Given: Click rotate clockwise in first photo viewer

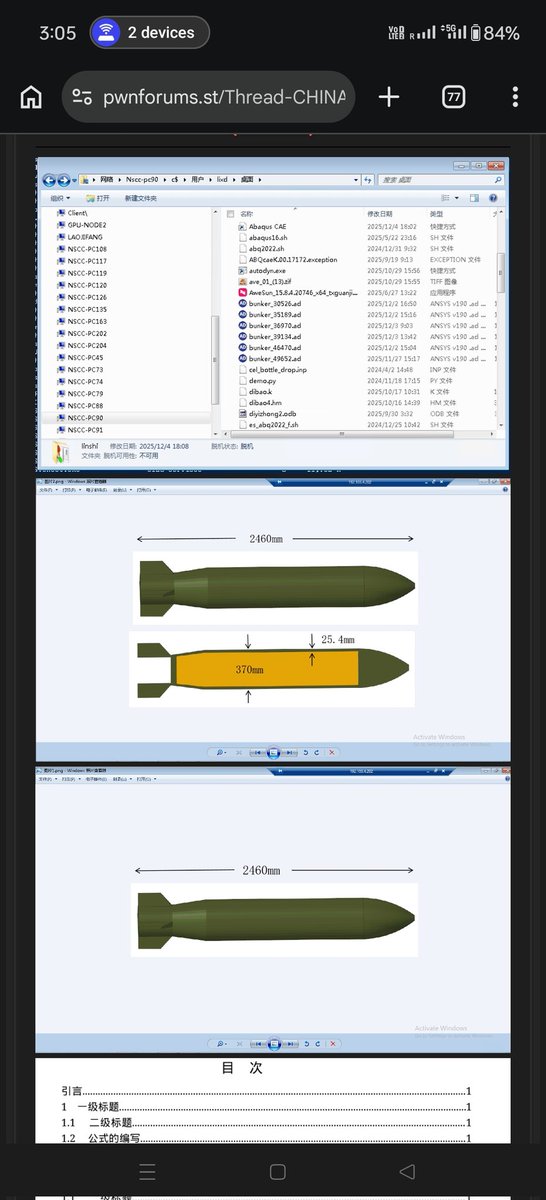Looking at the screenshot, I should coord(317,752).
